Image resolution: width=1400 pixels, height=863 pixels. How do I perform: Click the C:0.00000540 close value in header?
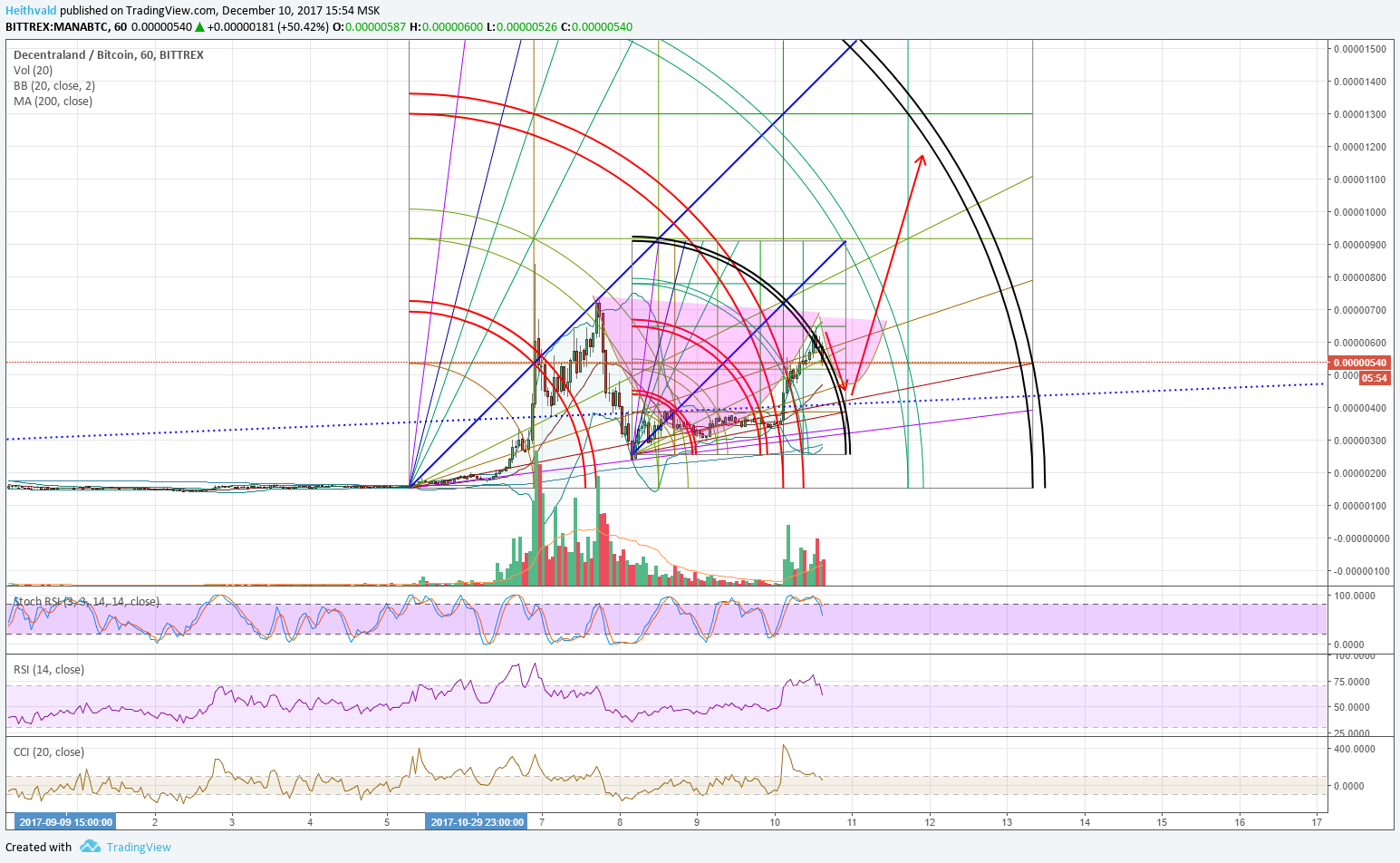pos(596,27)
